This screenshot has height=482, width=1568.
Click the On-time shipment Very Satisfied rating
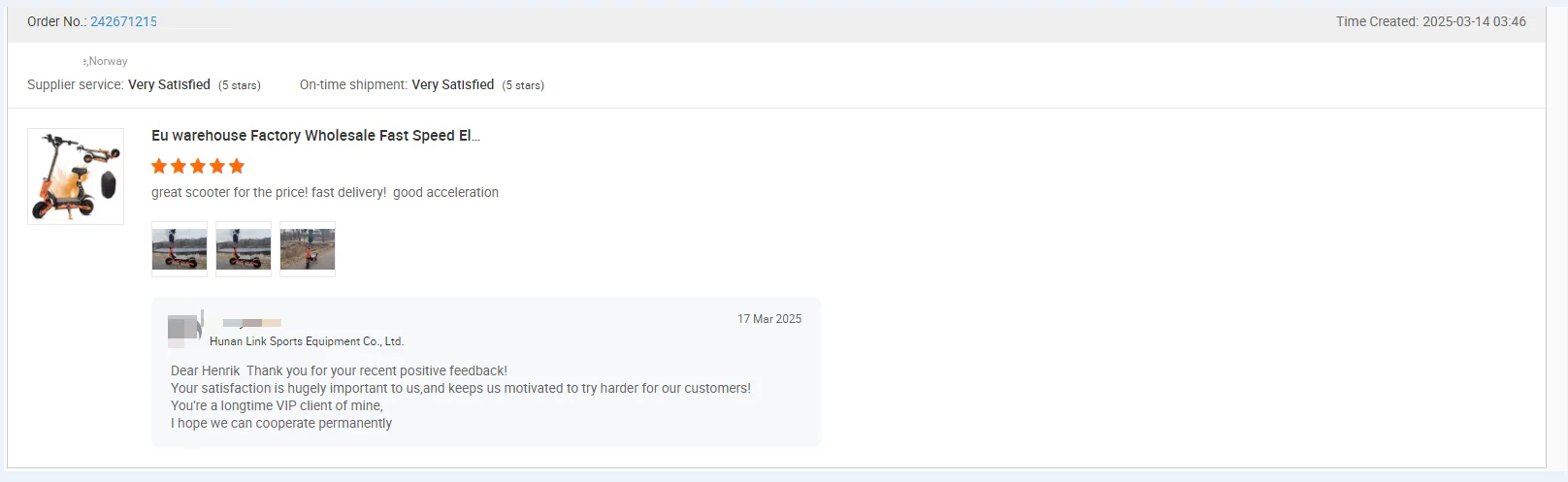(x=453, y=85)
